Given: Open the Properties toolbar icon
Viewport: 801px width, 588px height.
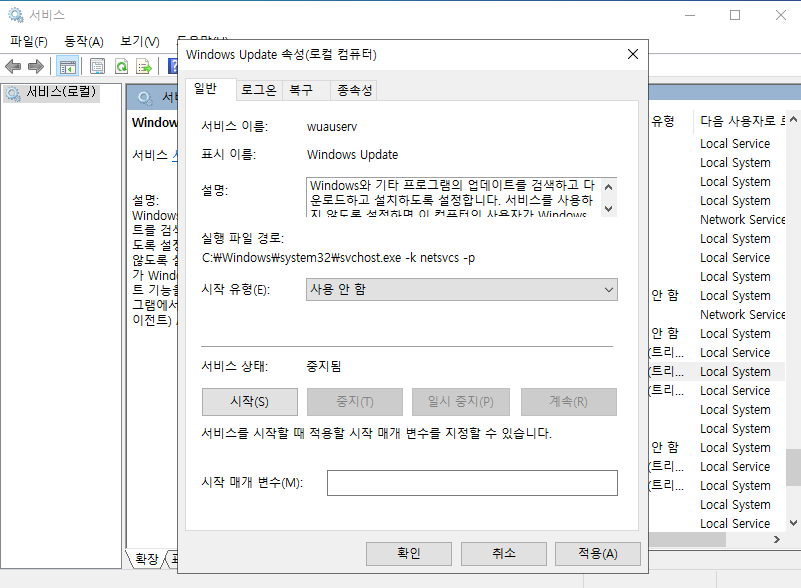Looking at the screenshot, I should pyautogui.click(x=97, y=66).
